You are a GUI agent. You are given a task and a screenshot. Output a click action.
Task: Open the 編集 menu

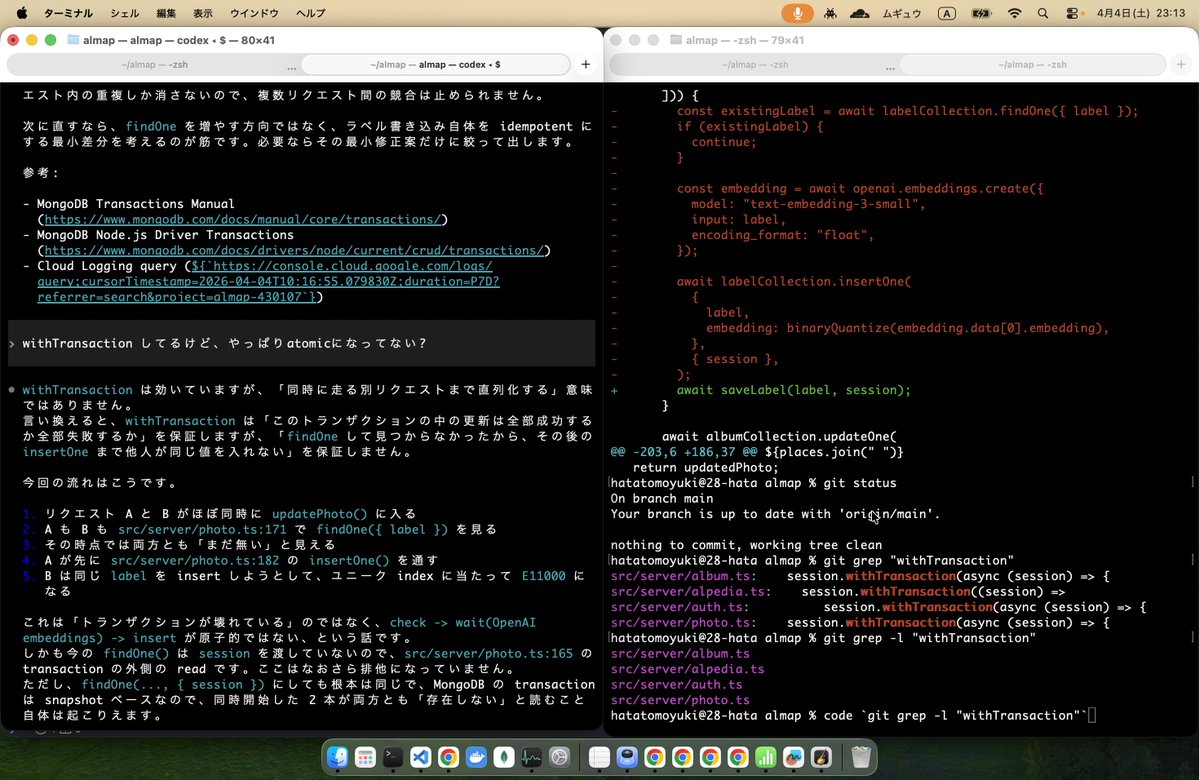tap(166, 13)
